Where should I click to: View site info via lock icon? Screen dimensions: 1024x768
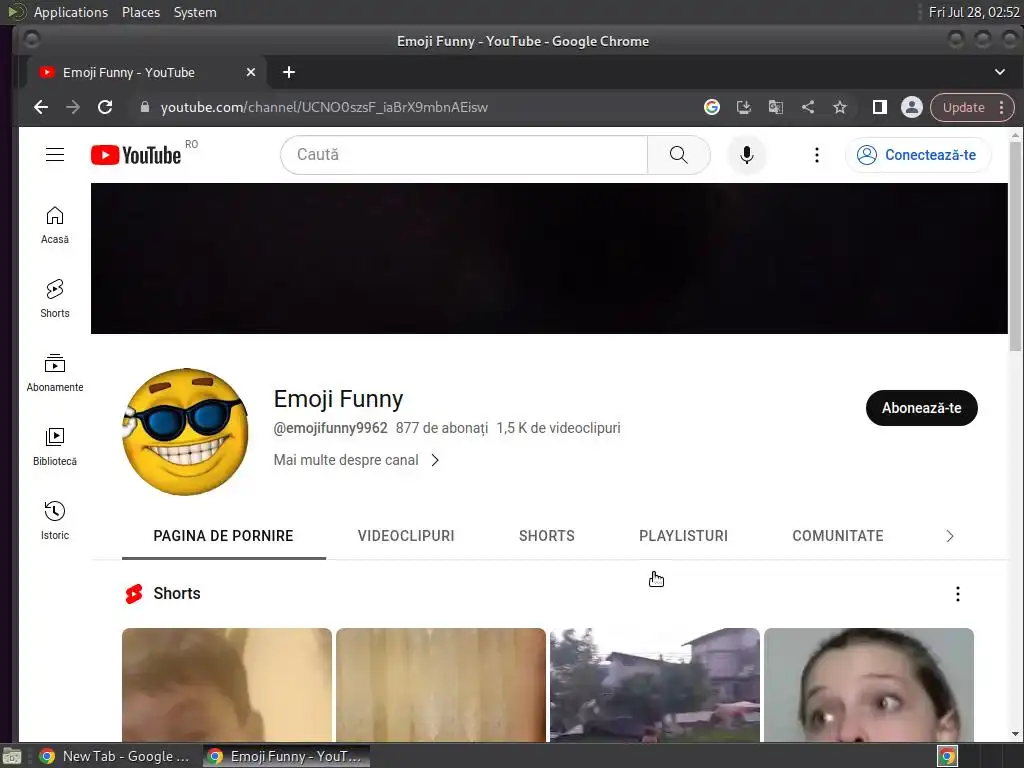pyautogui.click(x=145, y=107)
